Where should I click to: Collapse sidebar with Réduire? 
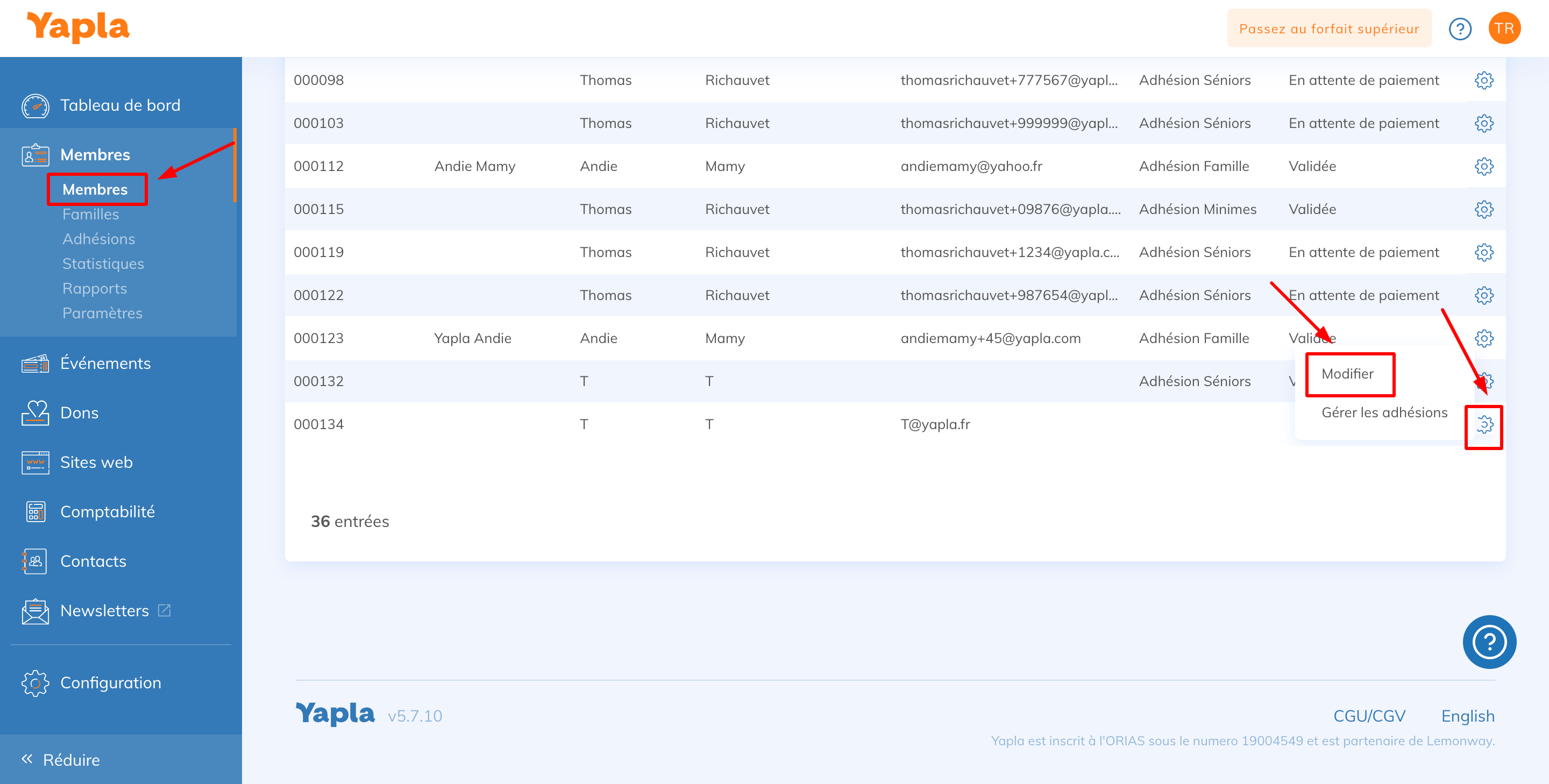pyautogui.click(x=60, y=759)
